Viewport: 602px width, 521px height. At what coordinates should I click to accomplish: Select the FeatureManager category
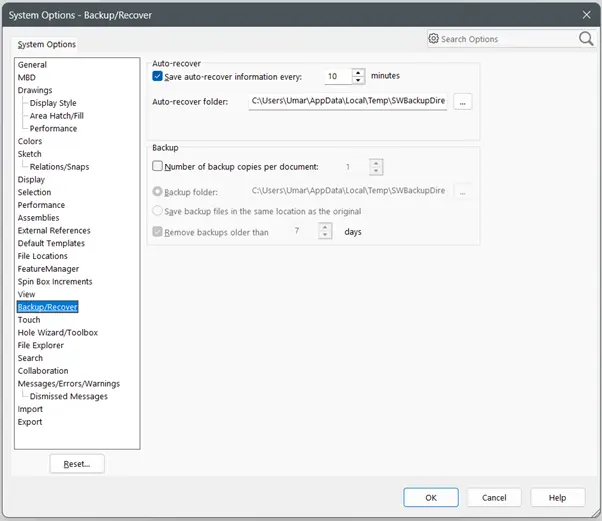(x=48, y=269)
